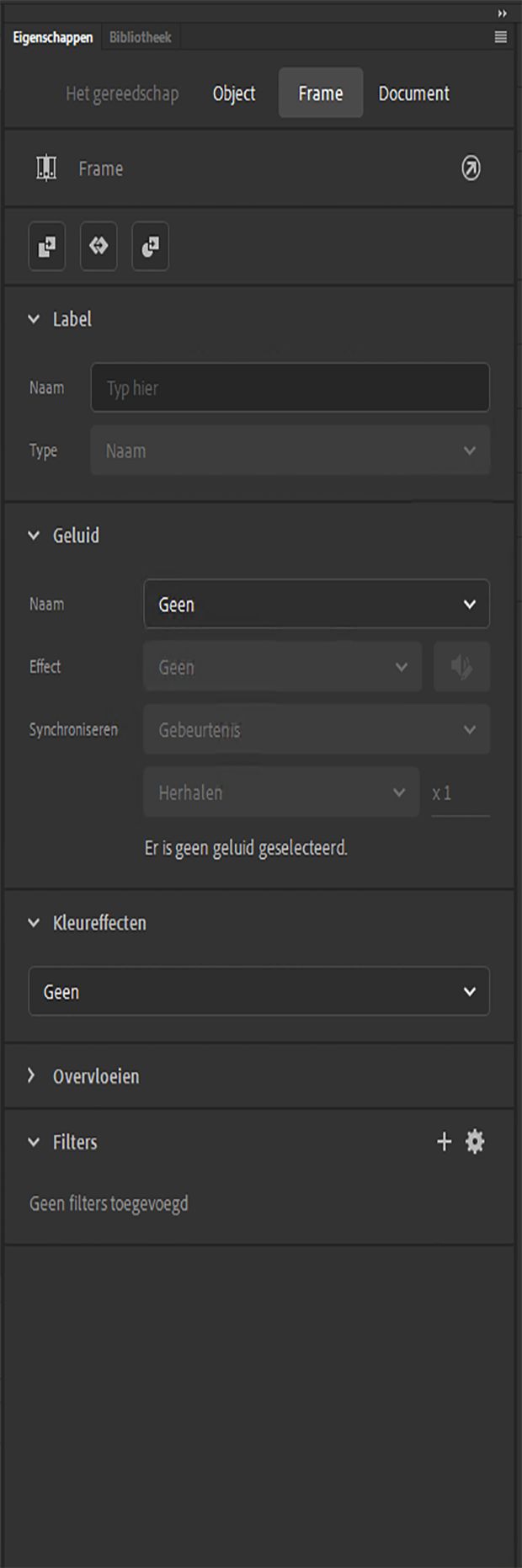Open the Herhalen dropdown
Image resolution: width=522 pixels, height=1568 pixels.
click(x=280, y=792)
